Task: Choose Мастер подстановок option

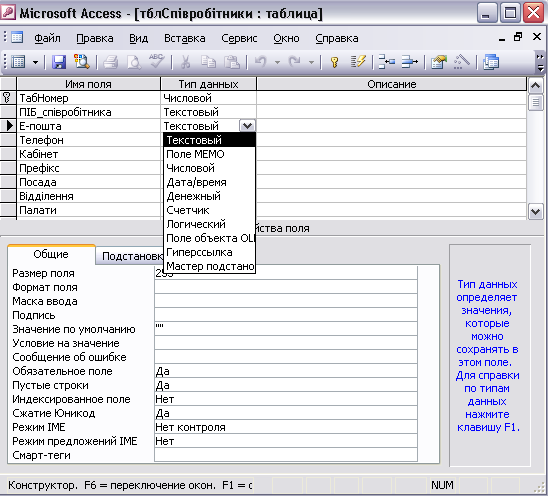Action: tap(209, 266)
